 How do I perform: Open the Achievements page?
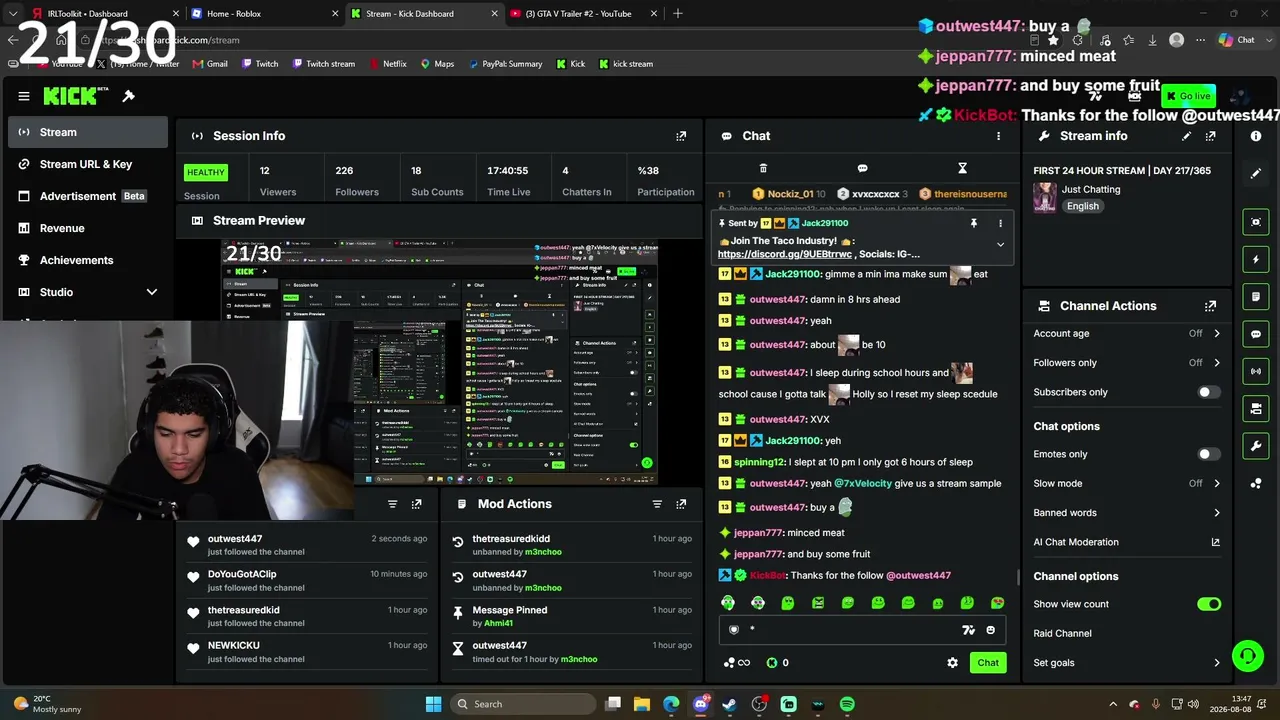click(88, 260)
